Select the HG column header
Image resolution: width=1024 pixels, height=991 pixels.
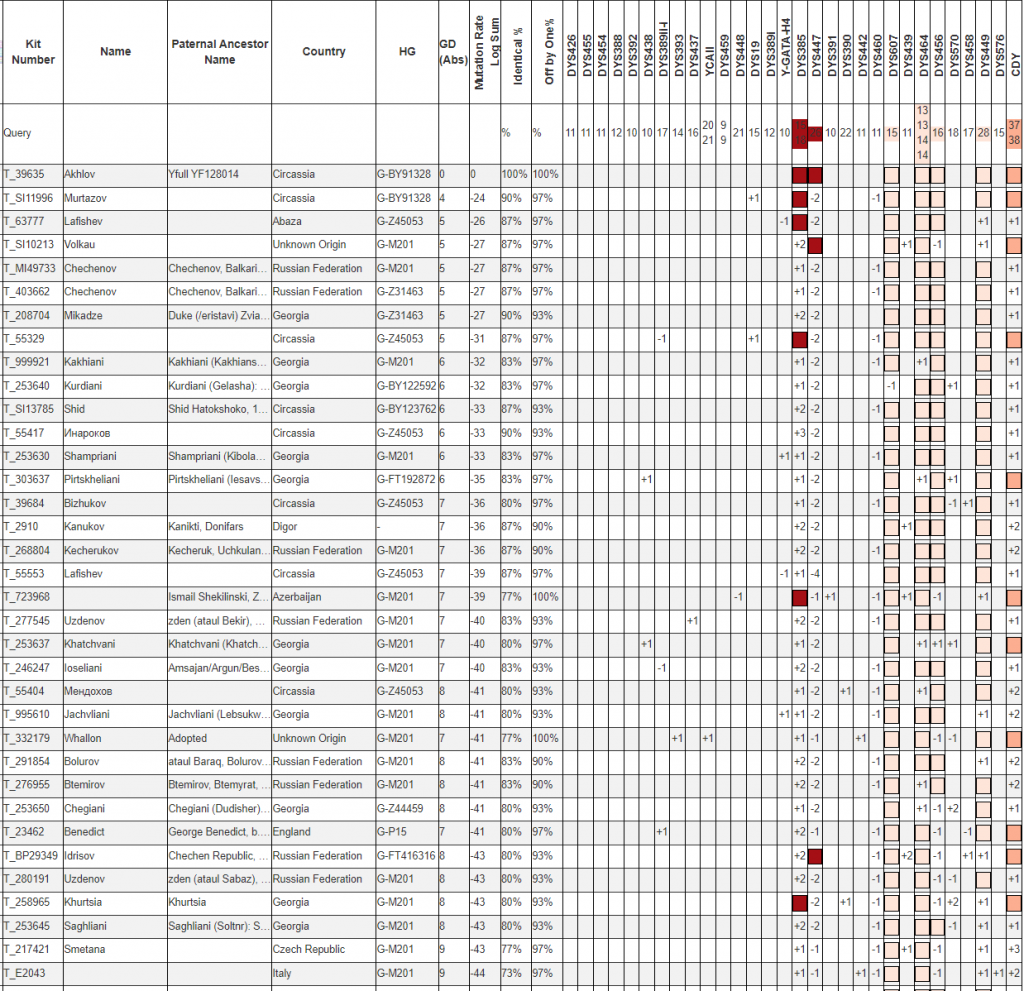(406, 52)
